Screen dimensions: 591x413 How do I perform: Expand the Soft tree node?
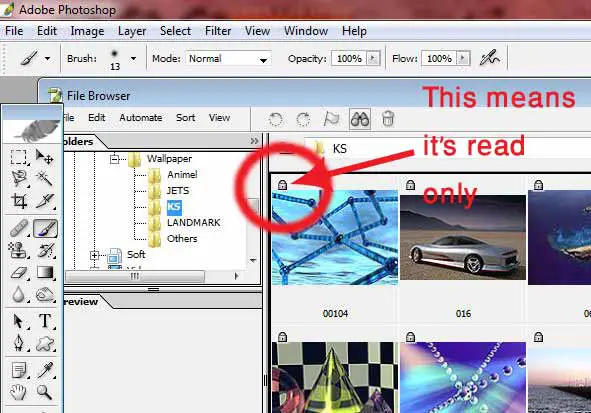pyautogui.click(x=95, y=255)
